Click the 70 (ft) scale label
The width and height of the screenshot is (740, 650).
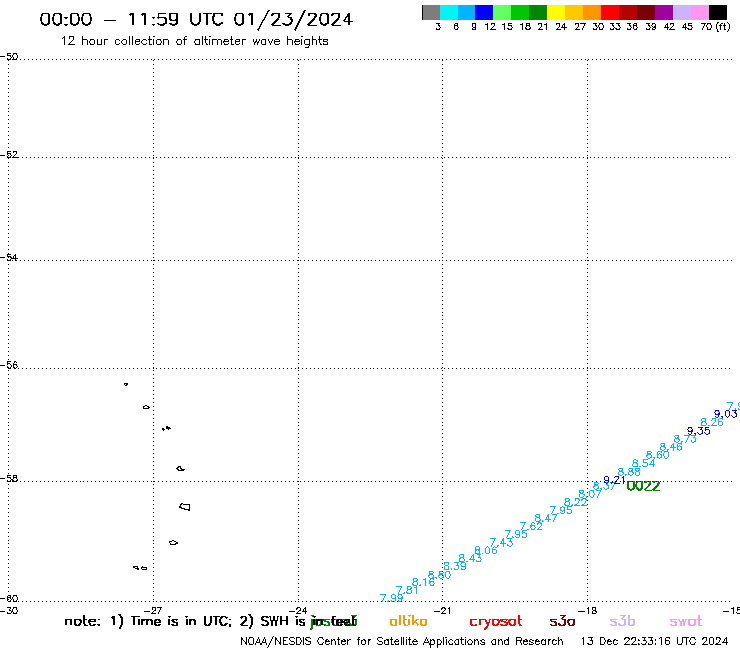(x=715, y=27)
